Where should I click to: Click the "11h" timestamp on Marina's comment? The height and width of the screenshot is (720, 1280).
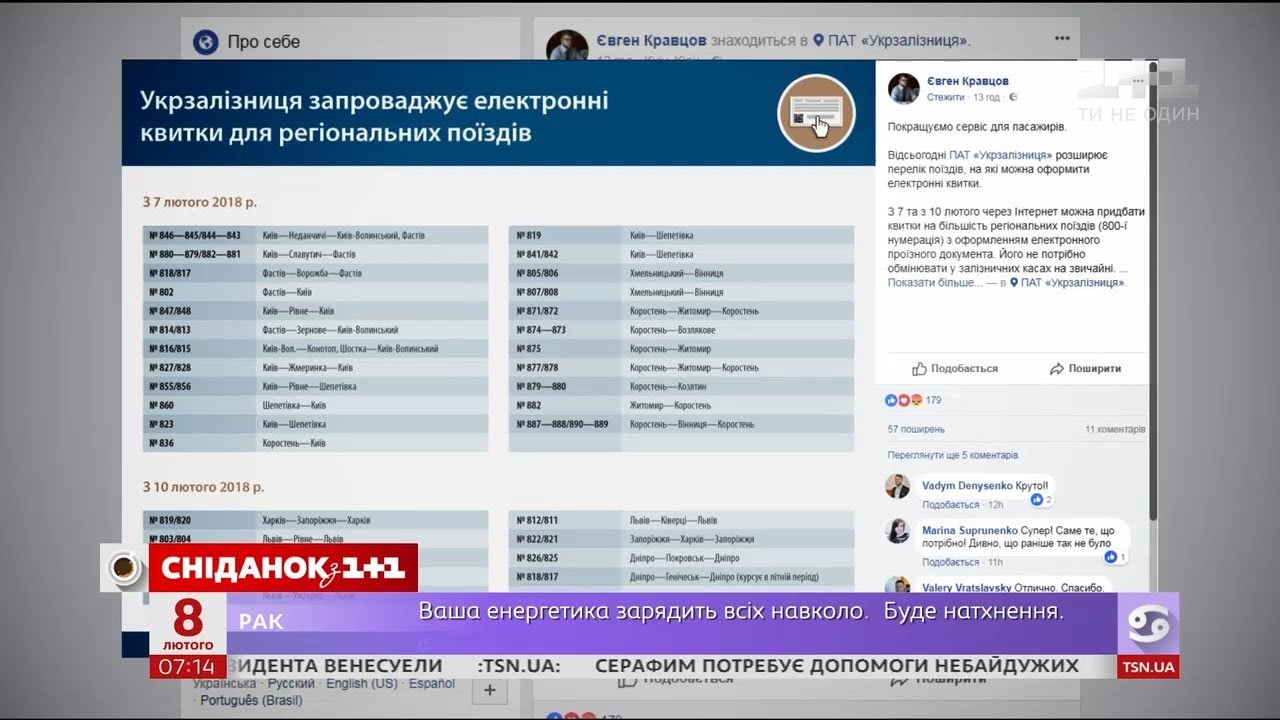pos(993,562)
